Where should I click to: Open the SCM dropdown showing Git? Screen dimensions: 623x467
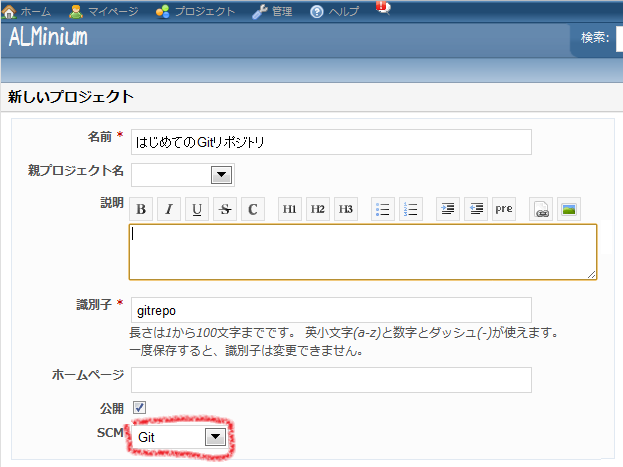pos(180,437)
